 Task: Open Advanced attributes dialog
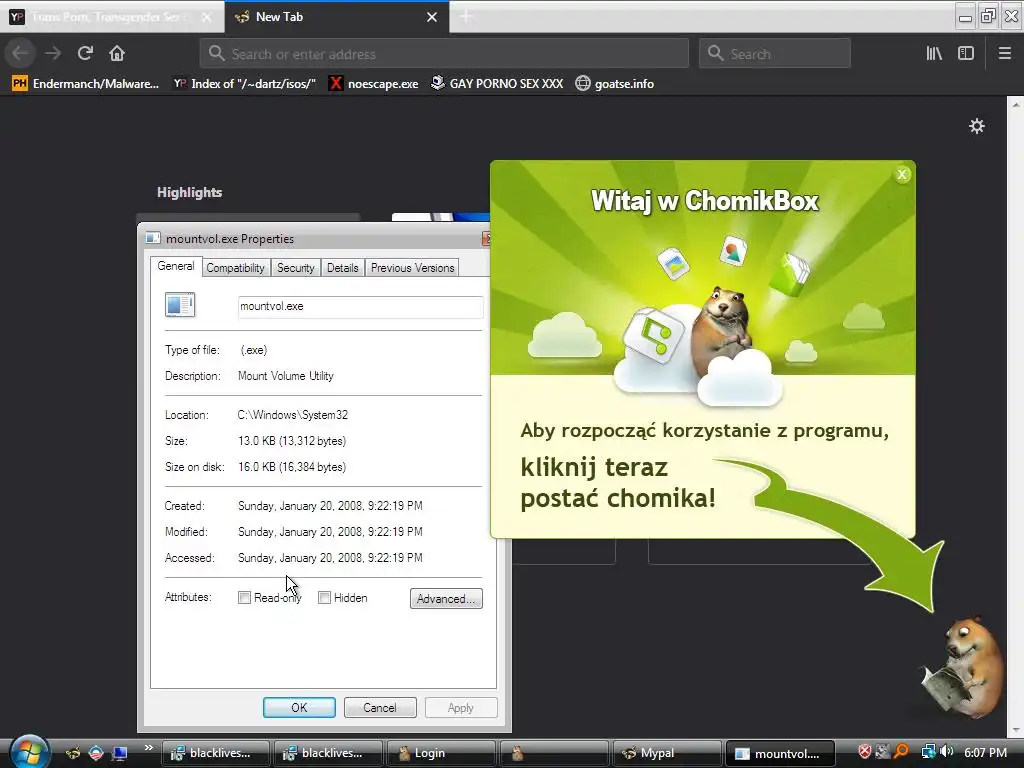point(446,598)
